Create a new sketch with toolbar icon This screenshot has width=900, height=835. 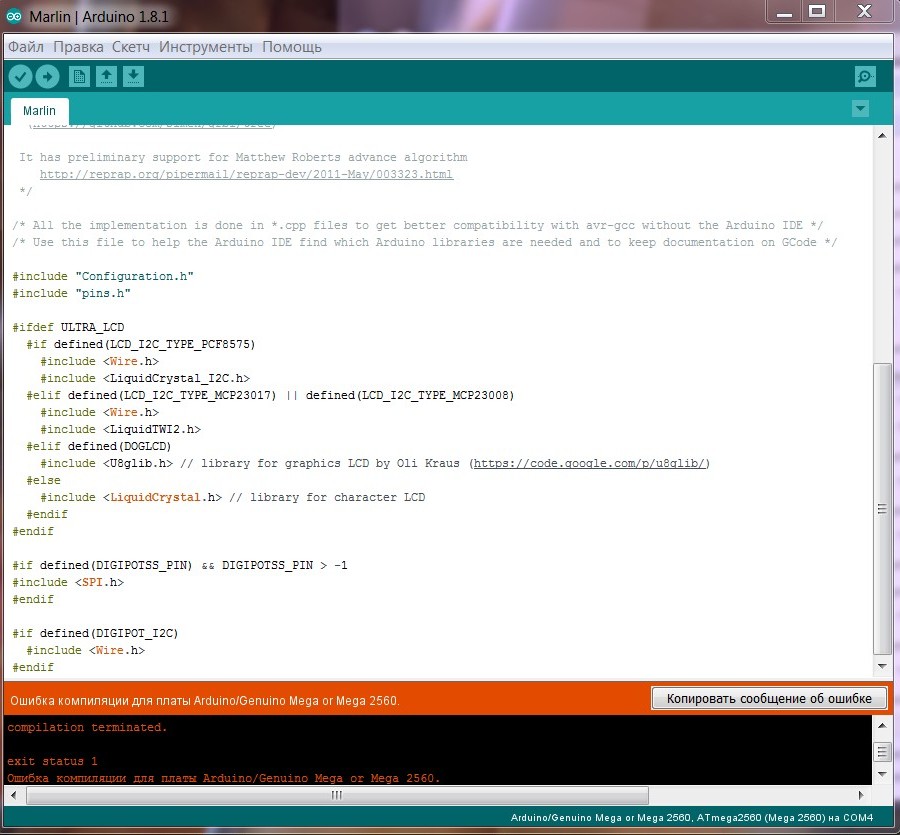[79, 77]
